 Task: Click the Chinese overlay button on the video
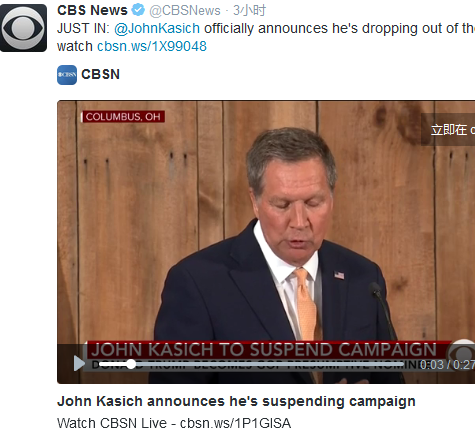point(448,129)
